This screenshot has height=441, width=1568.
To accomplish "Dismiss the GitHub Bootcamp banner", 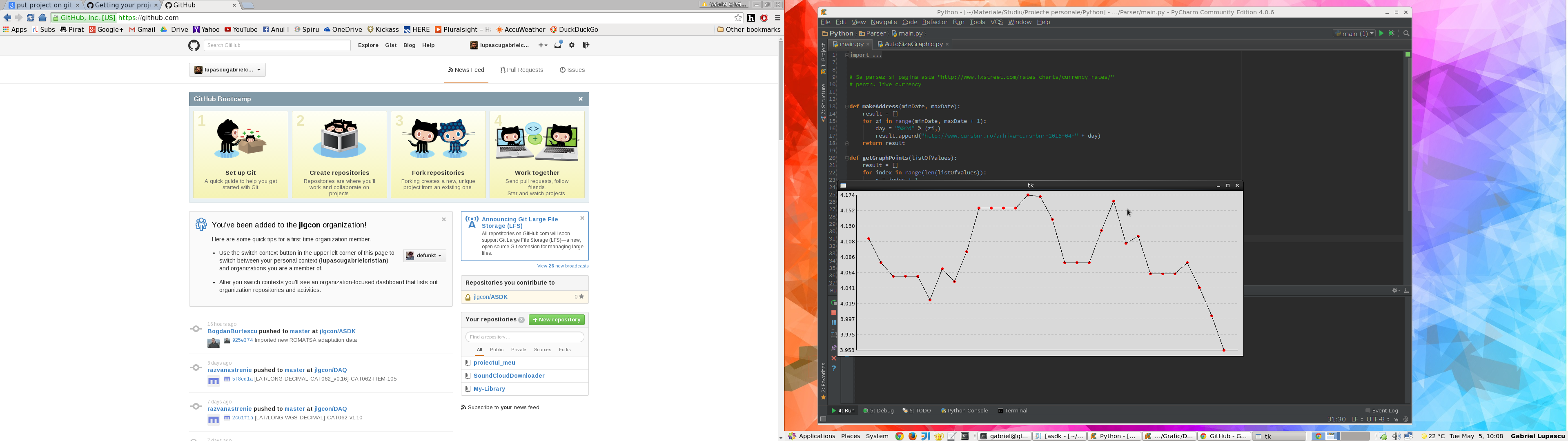I will pos(581,99).
